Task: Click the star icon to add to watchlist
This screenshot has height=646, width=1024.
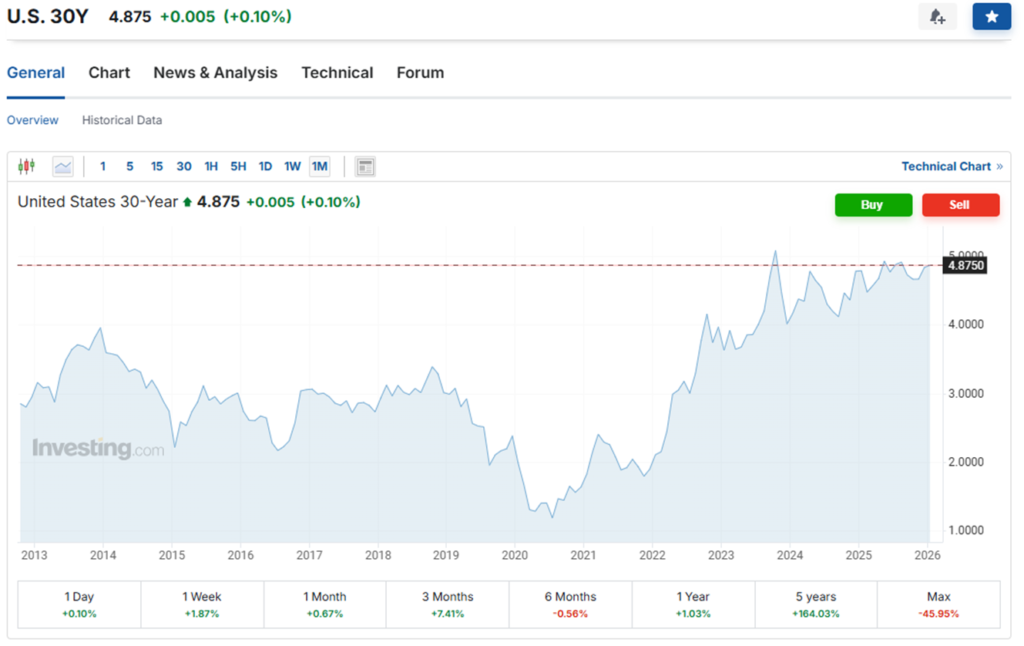Action: pyautogui.click(x=991, y=17)
